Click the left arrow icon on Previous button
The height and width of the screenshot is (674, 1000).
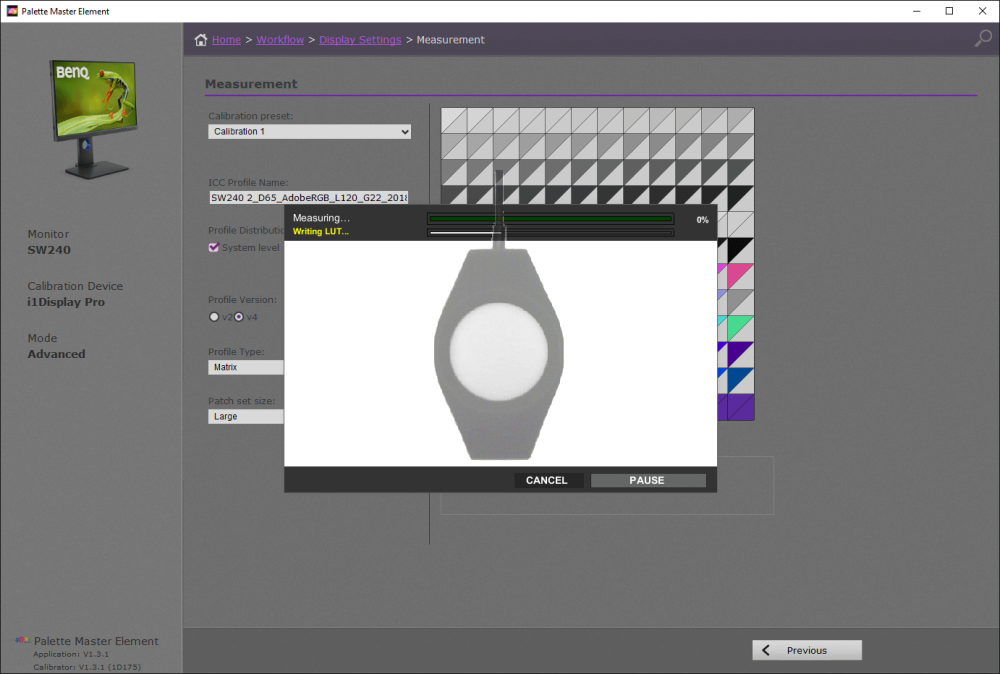tap(766, 650)
